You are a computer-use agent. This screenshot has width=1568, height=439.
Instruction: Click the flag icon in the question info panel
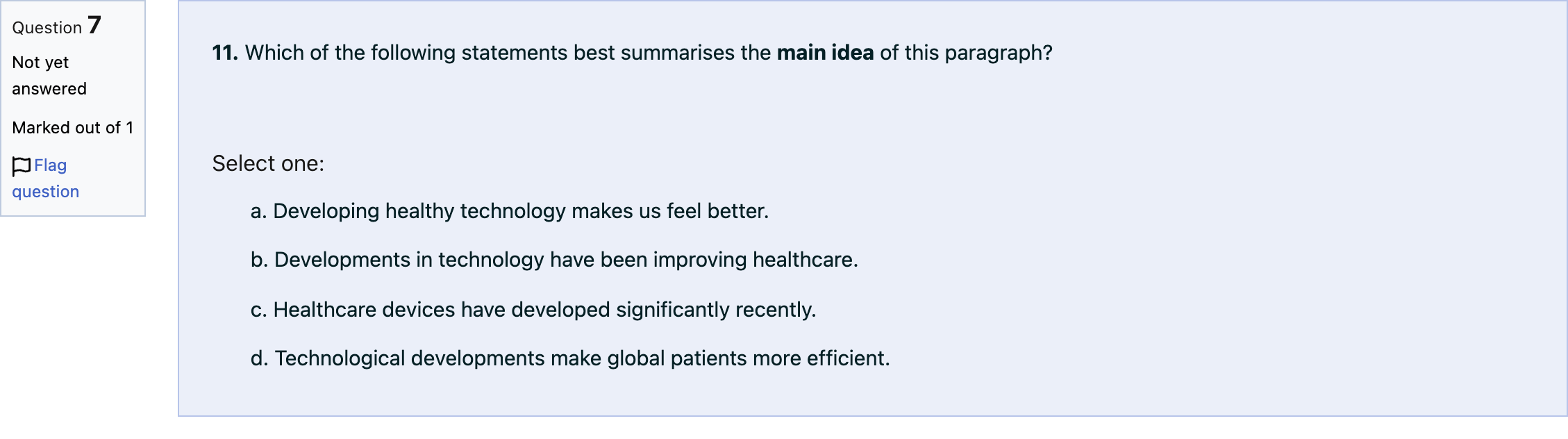(x=22, y=166)
